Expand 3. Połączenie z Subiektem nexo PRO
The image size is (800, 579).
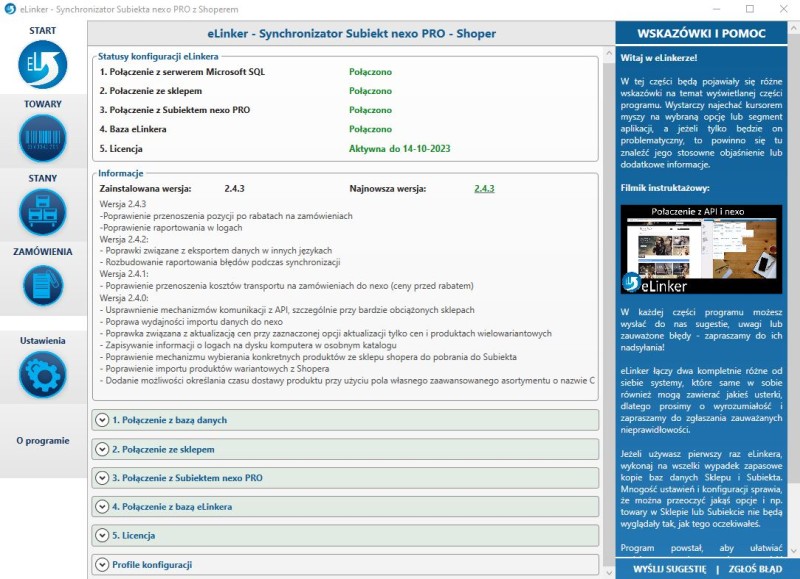pyautogui.click(x=102, y=478)
